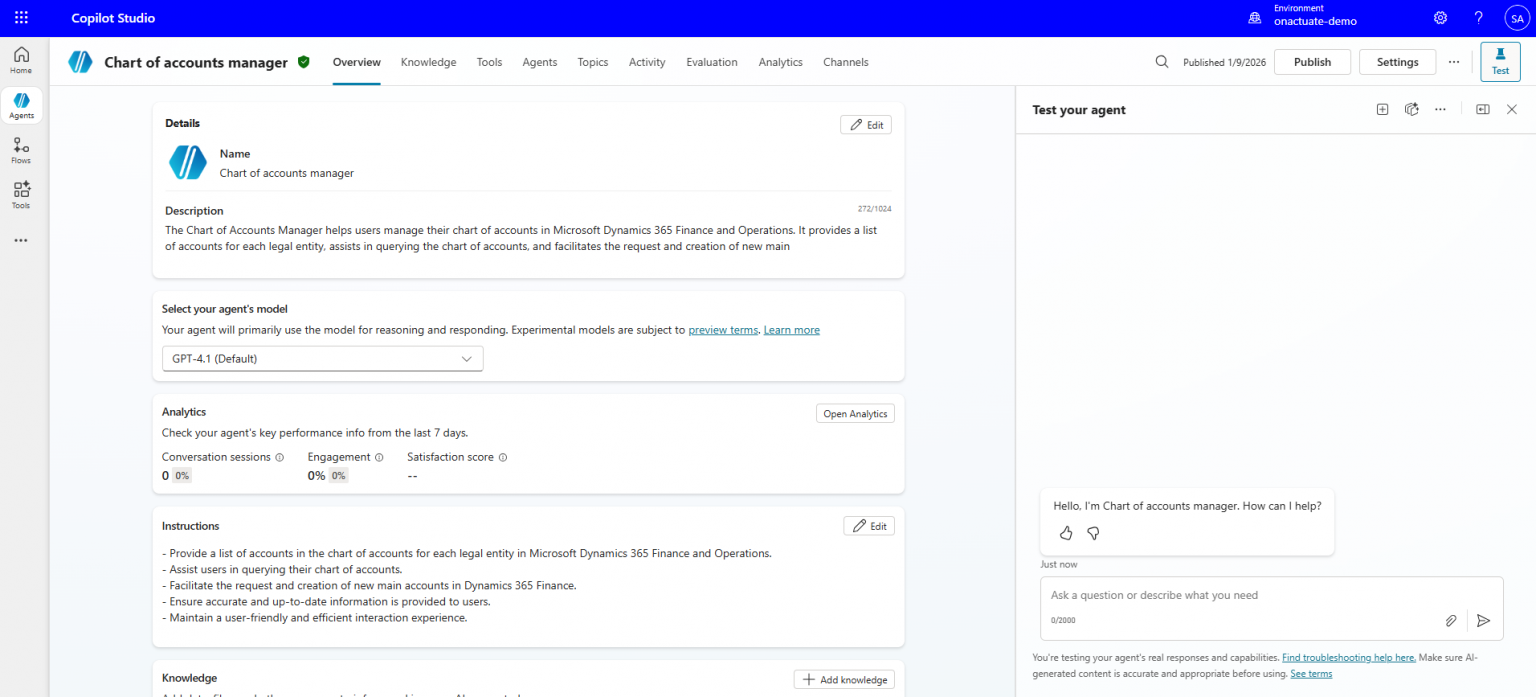The width and height of the screenshot is (1536, 697).
Task: Switch to the Knowledge tab
Action: (428, 62)
